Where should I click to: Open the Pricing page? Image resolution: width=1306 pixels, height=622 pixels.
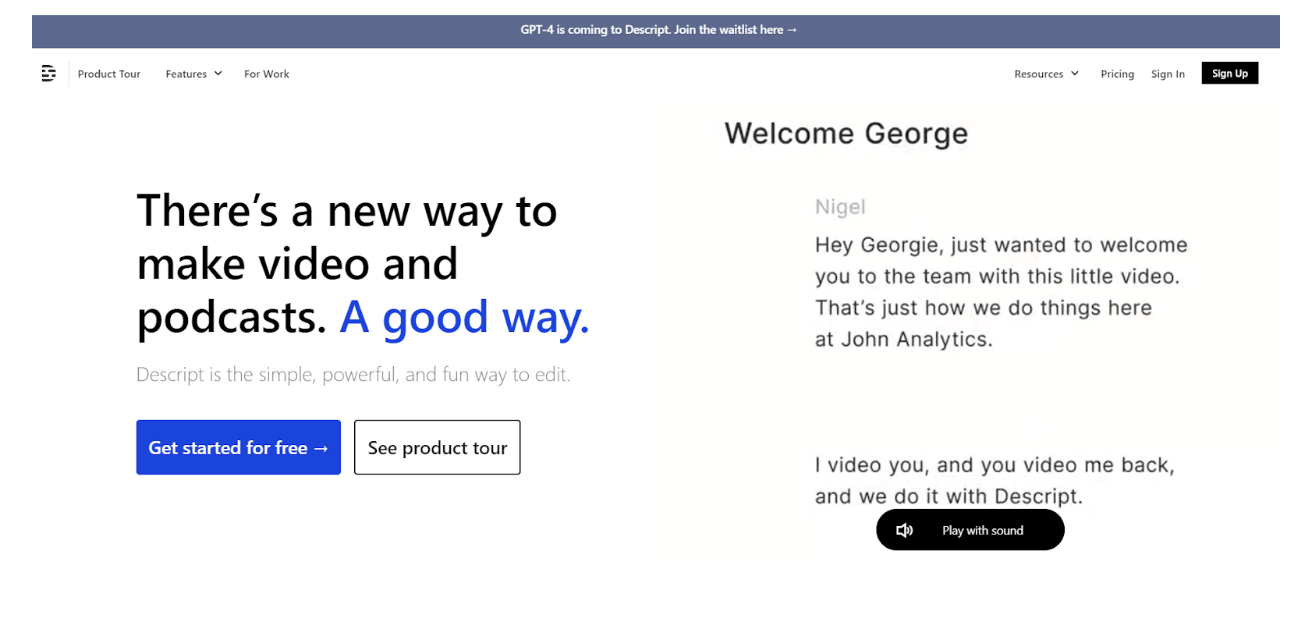(1117, 73)
